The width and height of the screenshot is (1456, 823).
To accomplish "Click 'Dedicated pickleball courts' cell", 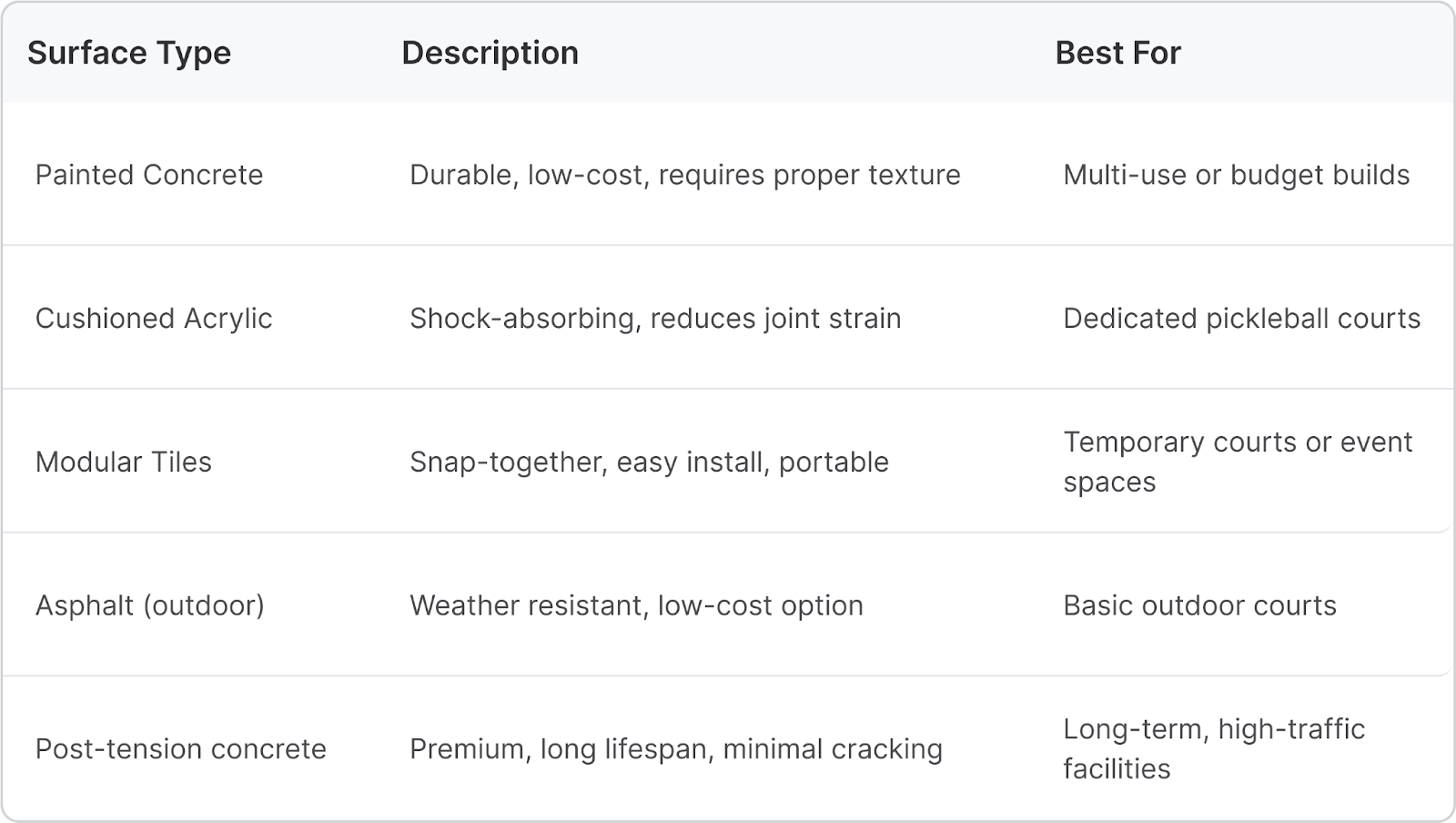I will coord(1242,319).
